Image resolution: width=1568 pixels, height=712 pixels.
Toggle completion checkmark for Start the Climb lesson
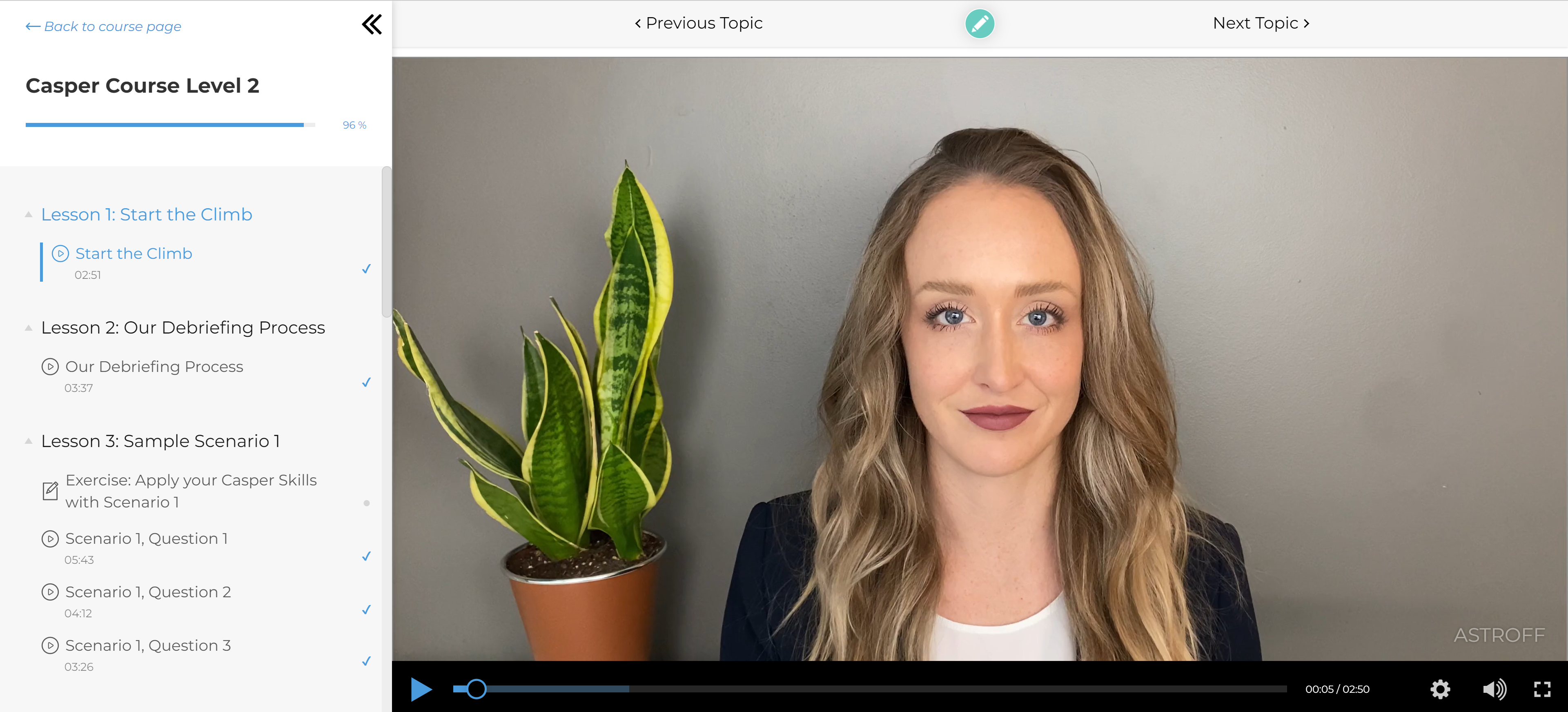[366, 268]
